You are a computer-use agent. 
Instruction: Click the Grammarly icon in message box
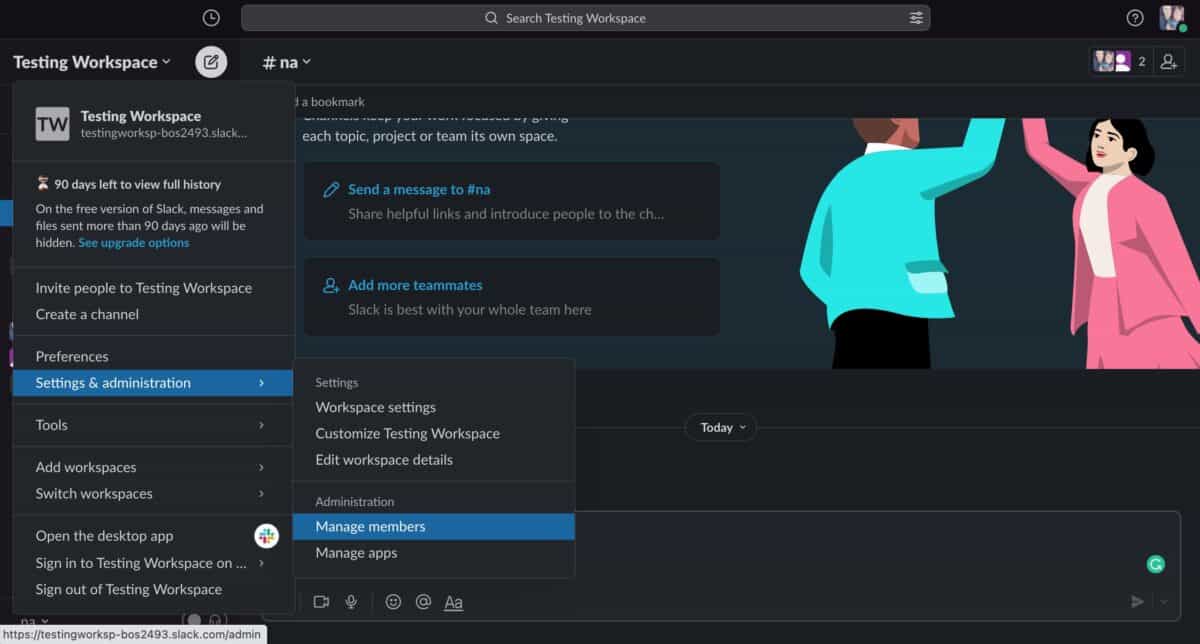click(x=1155, y=564)
